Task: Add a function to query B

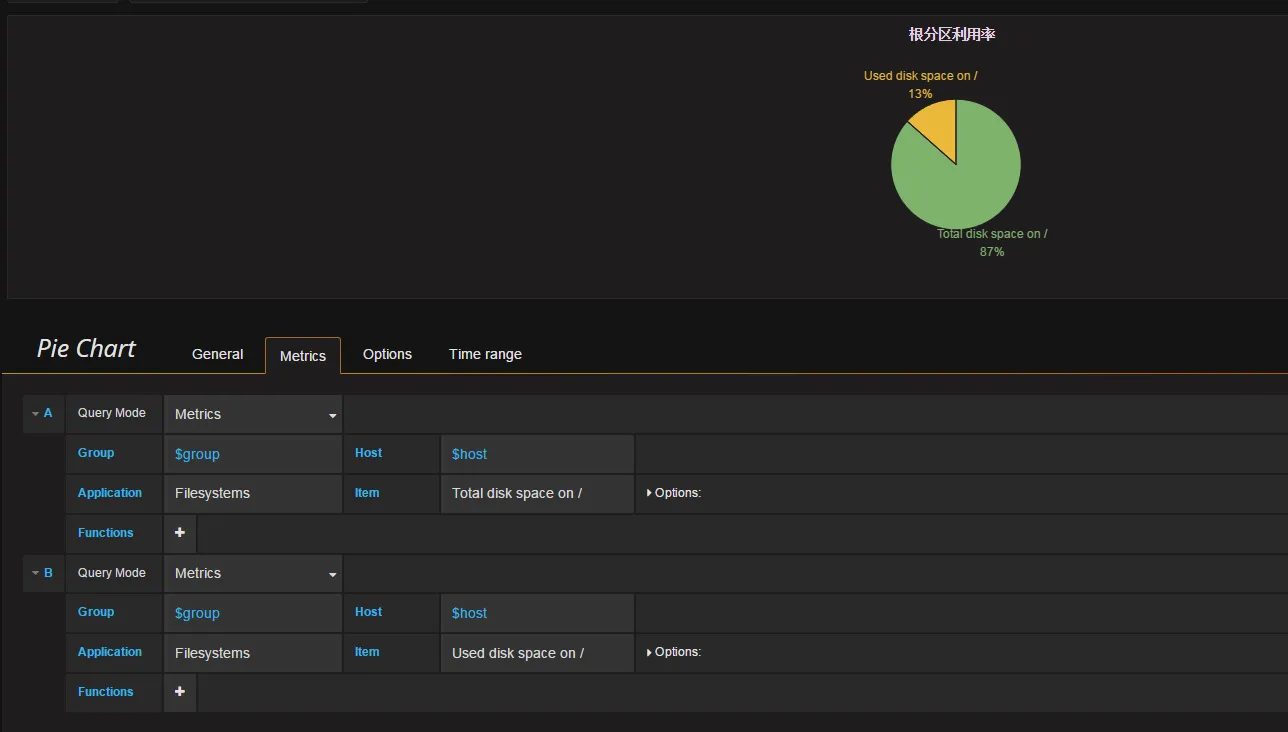Action: [180, 692]
